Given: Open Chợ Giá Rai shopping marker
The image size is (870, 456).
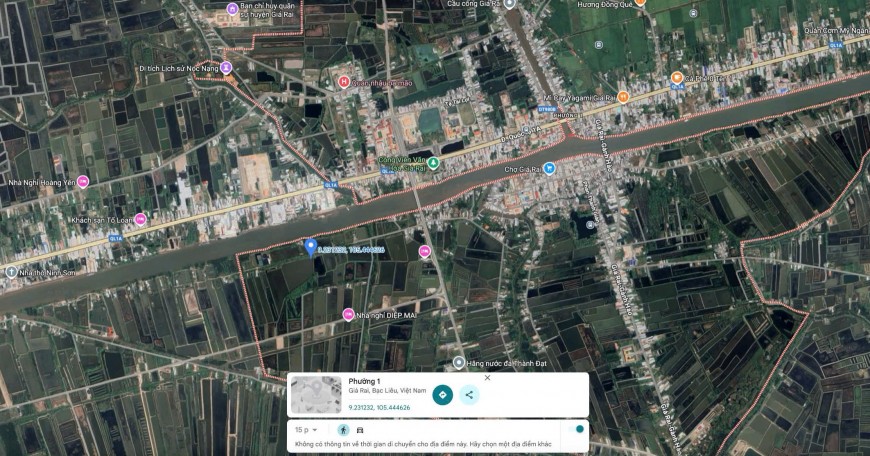Looking at the screenshot, I should (549, 169).
